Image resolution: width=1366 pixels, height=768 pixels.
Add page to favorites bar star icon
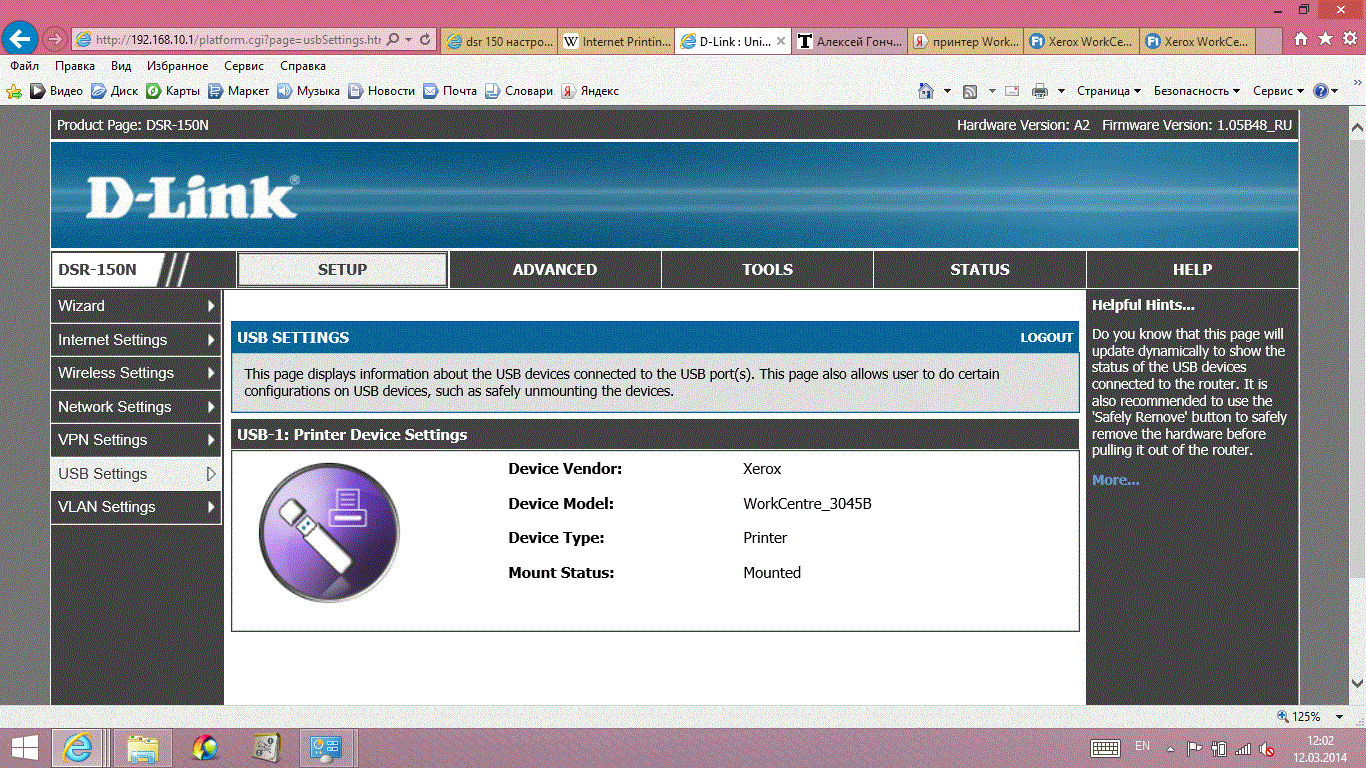click(x=14, y=91)
